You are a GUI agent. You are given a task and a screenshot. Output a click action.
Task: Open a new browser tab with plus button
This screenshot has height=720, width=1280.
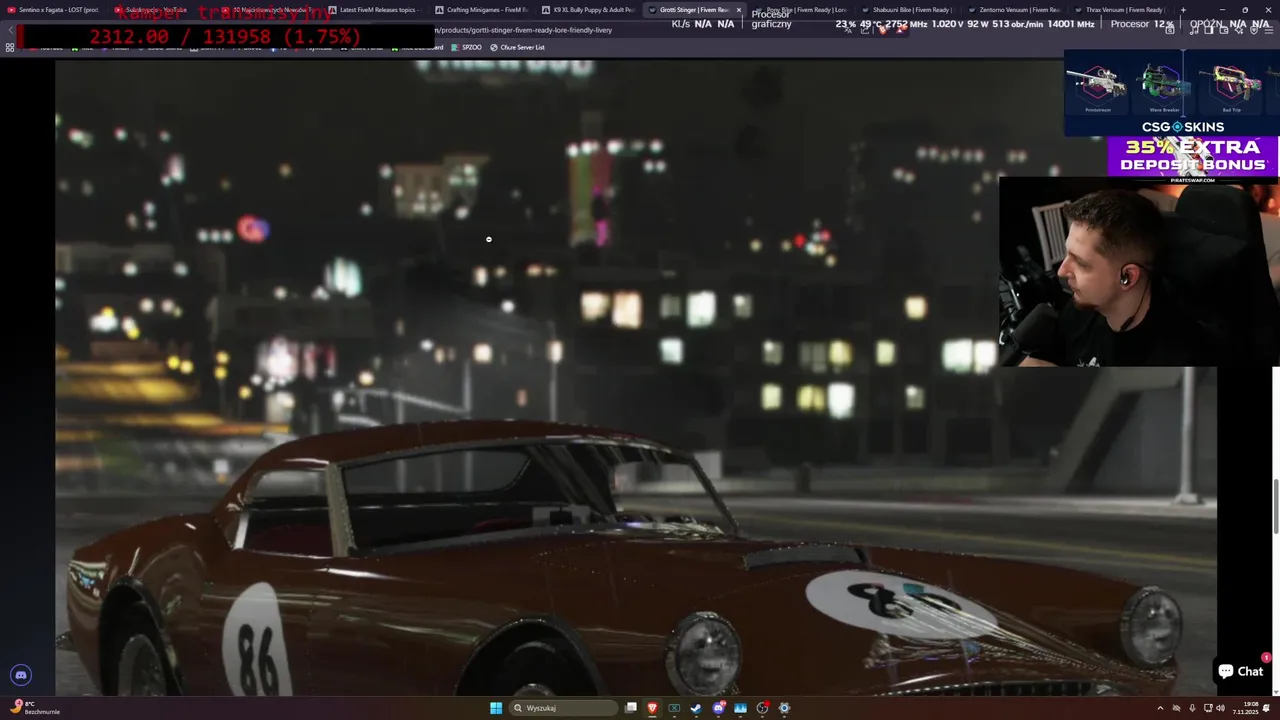[1183, 10]
